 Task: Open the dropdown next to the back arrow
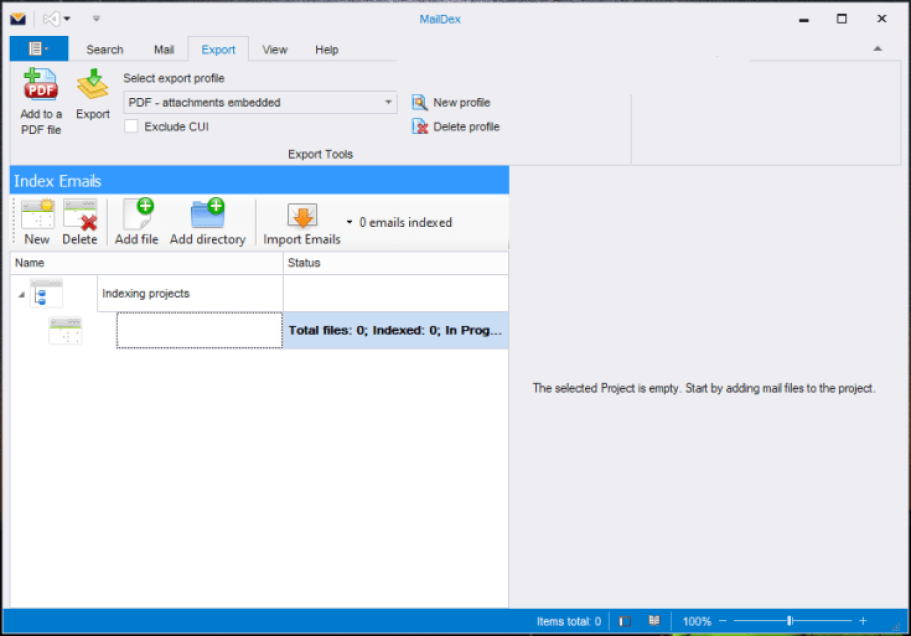pos(67,19)
